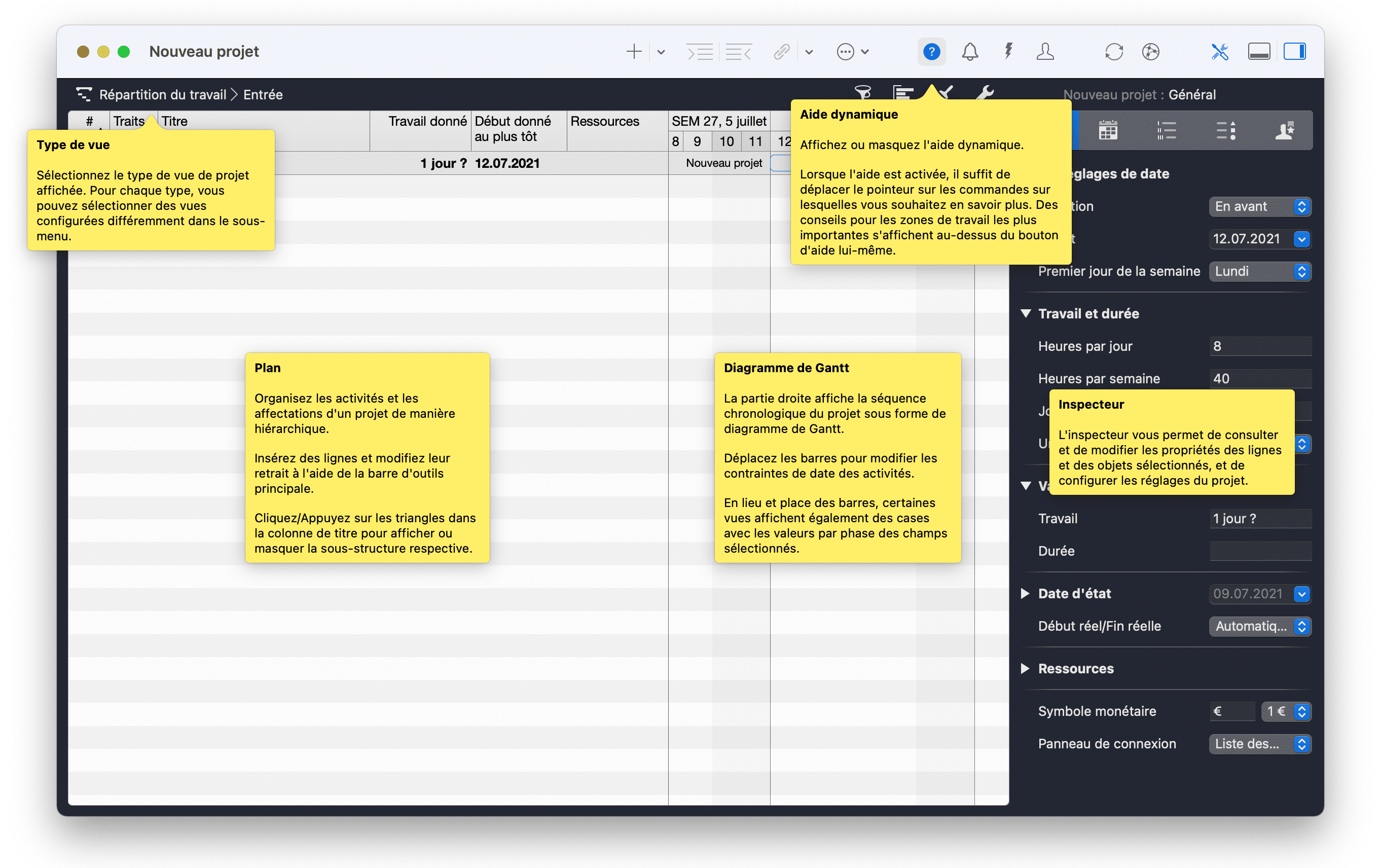Collapse the Travail et durée section

[x=1025, y=313]
